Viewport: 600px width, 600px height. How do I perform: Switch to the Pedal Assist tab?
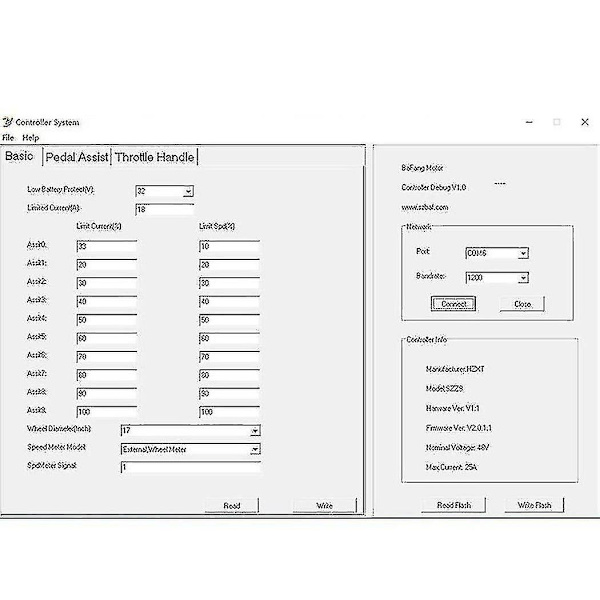(x=77, y=157)
